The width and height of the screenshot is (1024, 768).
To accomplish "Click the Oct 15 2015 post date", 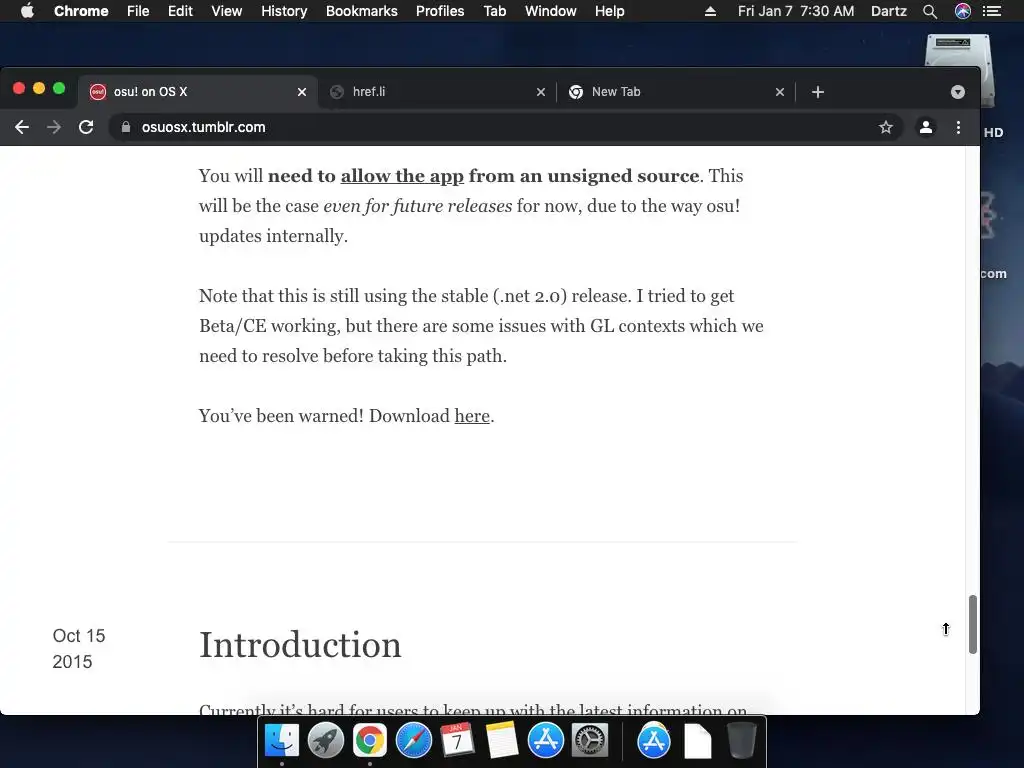I will [78, 648].
